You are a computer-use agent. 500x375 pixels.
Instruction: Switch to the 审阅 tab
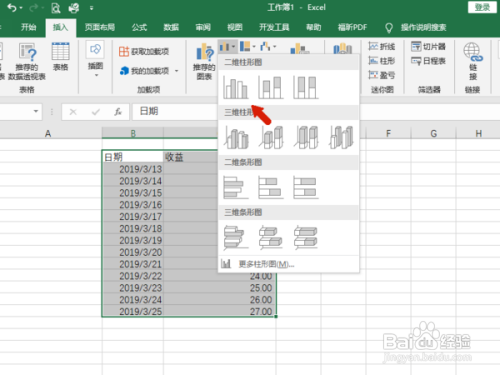click(203, 27)
